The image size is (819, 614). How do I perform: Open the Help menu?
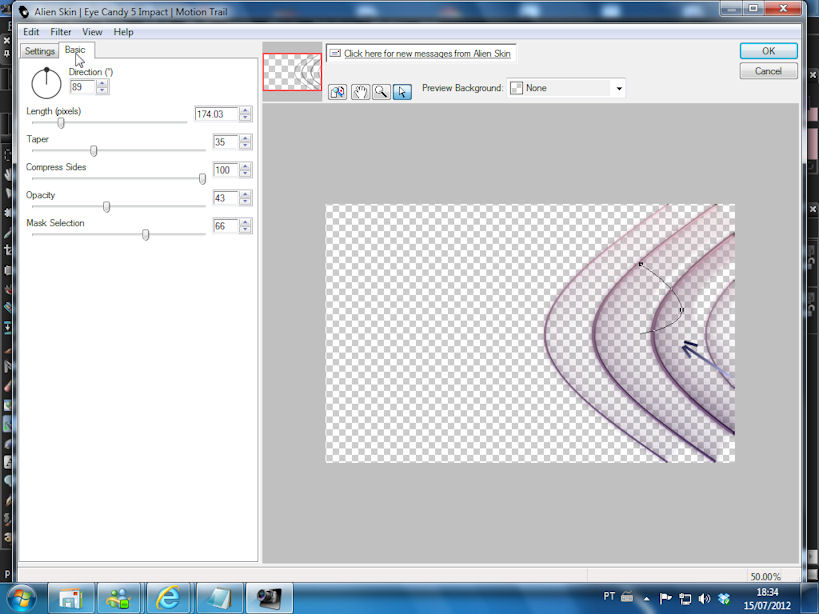(x=123, y=32)
